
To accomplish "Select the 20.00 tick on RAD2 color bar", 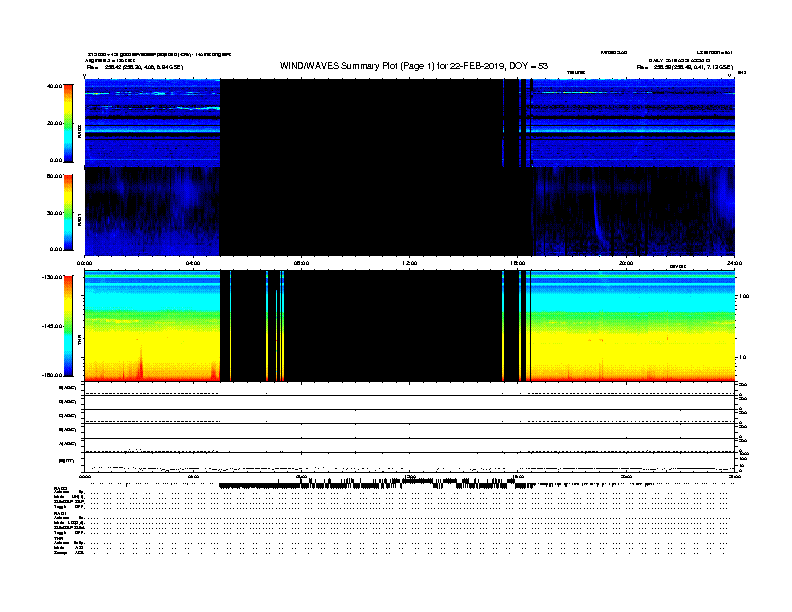I will click(x=55, y=123).
